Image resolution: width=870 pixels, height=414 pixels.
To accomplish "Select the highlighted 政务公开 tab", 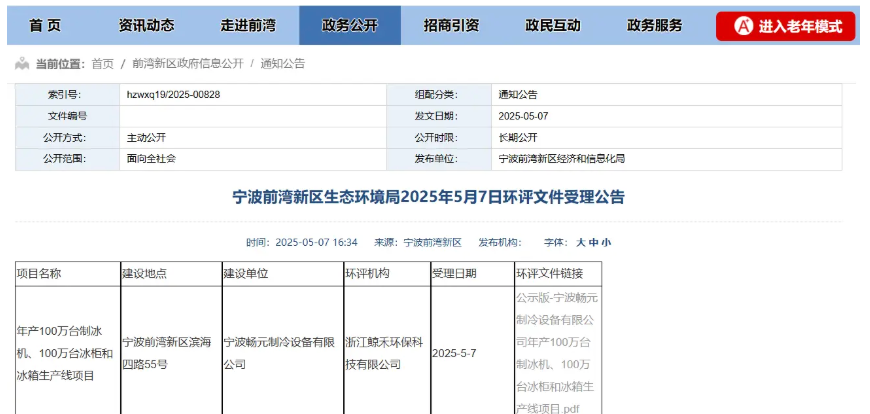I will pos(349,26).
